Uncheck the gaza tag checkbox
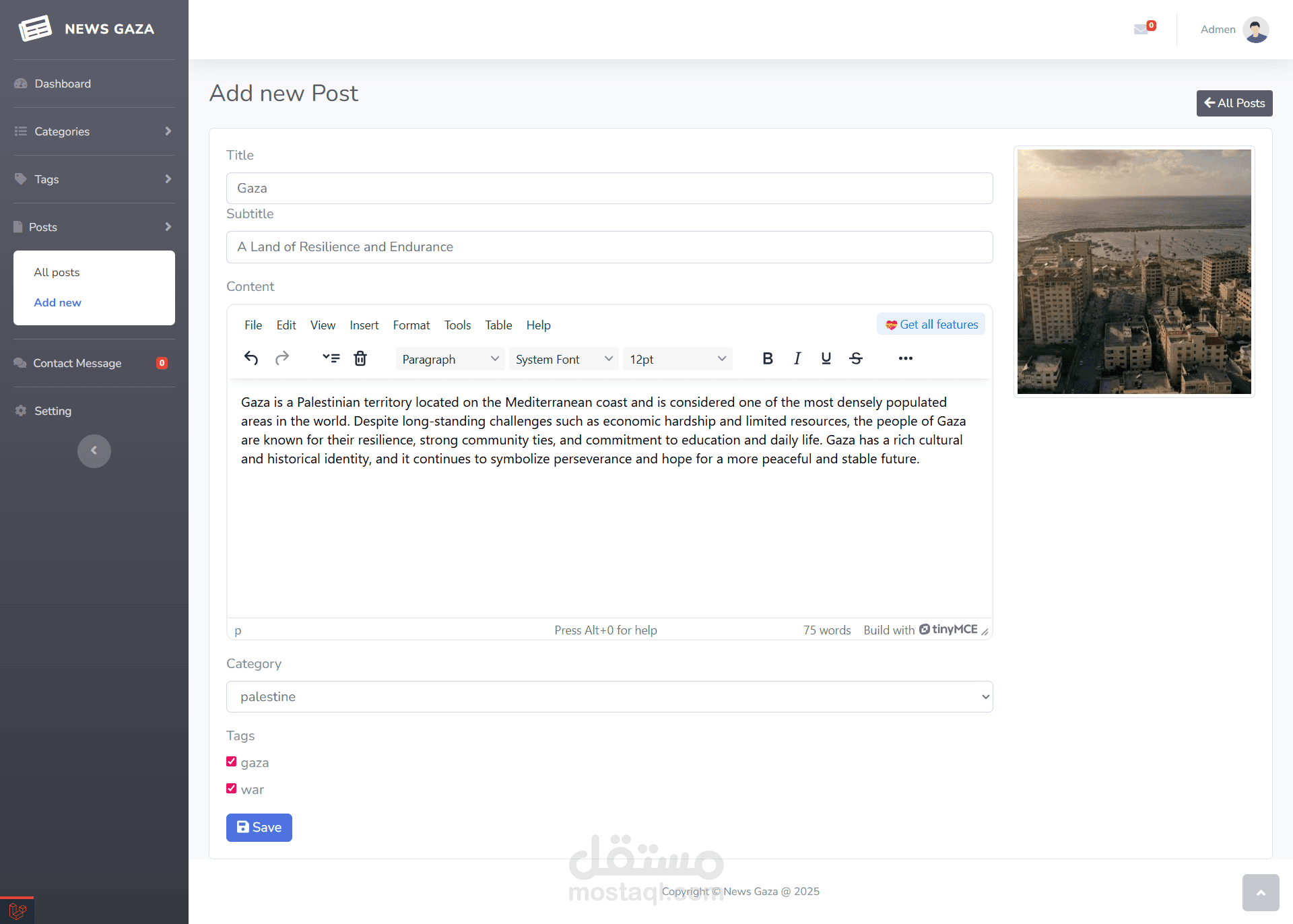Viewport: 1293px width, 924px height. pos(232,762)
